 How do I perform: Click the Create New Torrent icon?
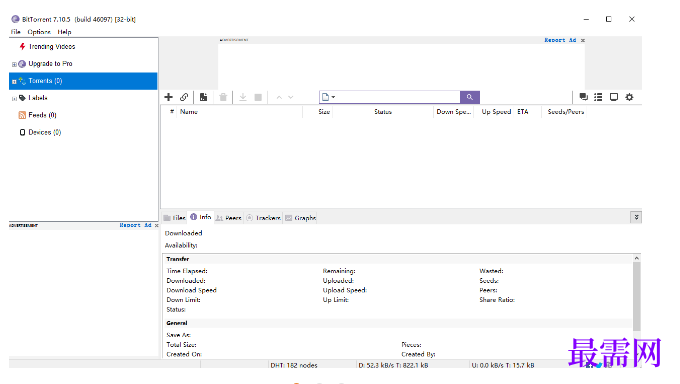point(203,97)
